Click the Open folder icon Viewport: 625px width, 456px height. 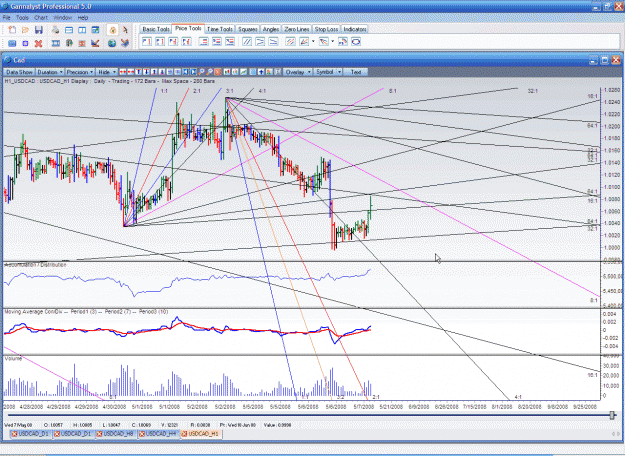(26, 30)
